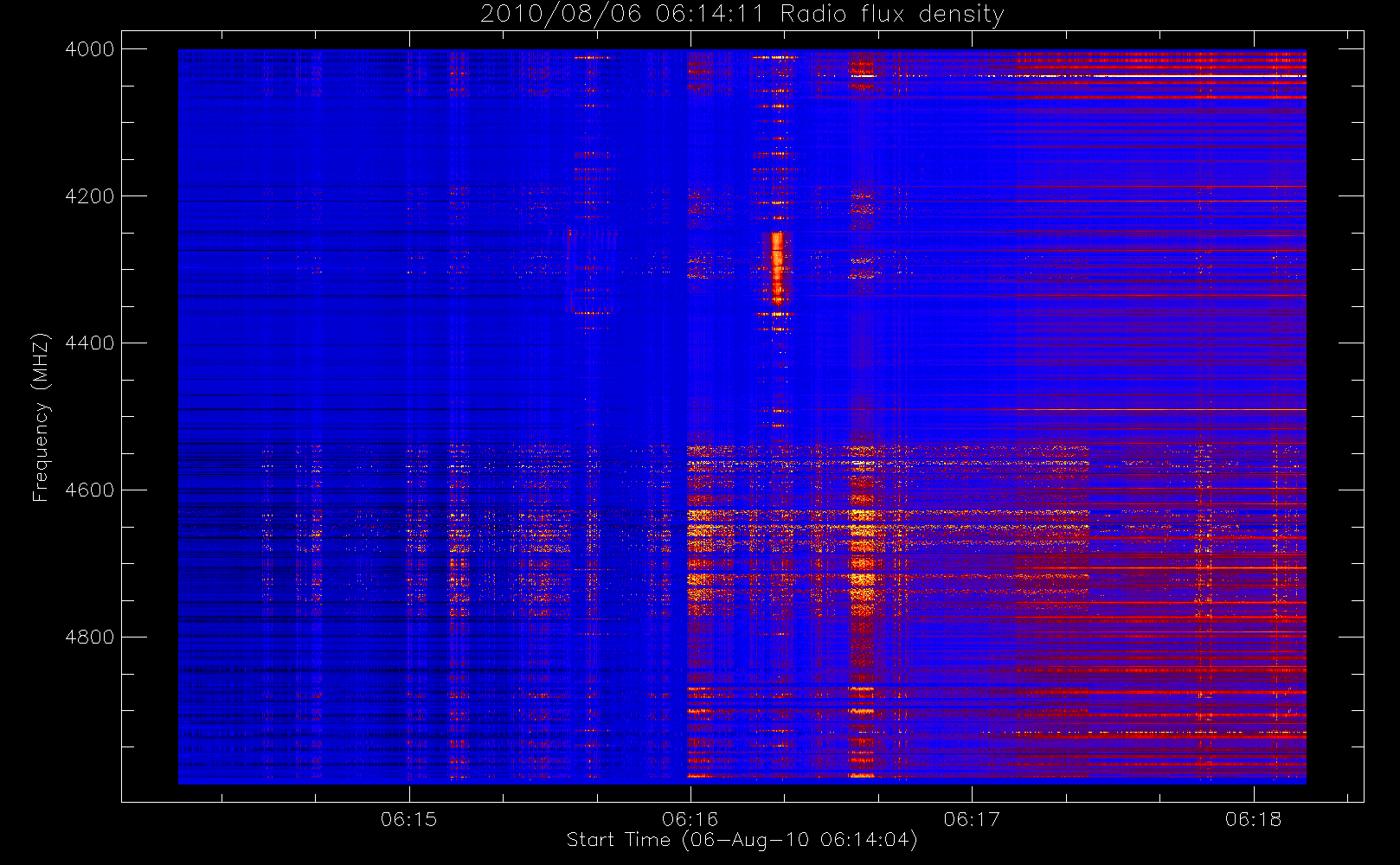Click the plot title '2010/08/06 06:14:11 Radio flux density'

(742, 15)
